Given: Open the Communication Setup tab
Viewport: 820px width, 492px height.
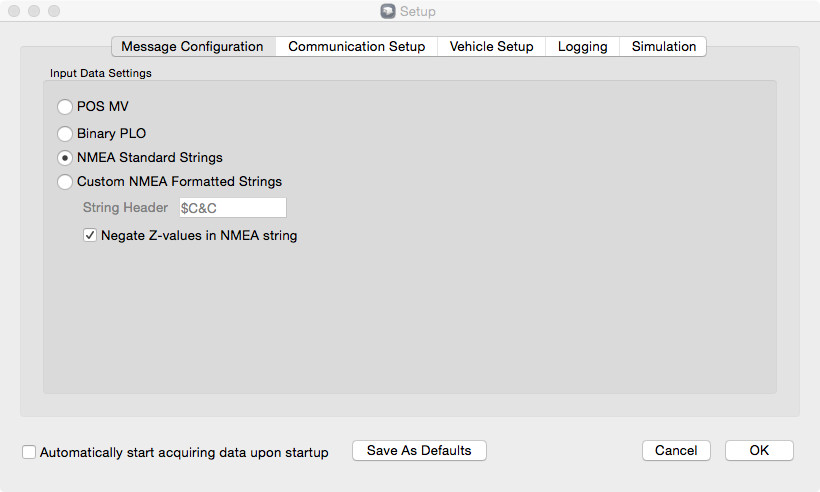Looking at the screenshot, I should (x=356, y=47).
